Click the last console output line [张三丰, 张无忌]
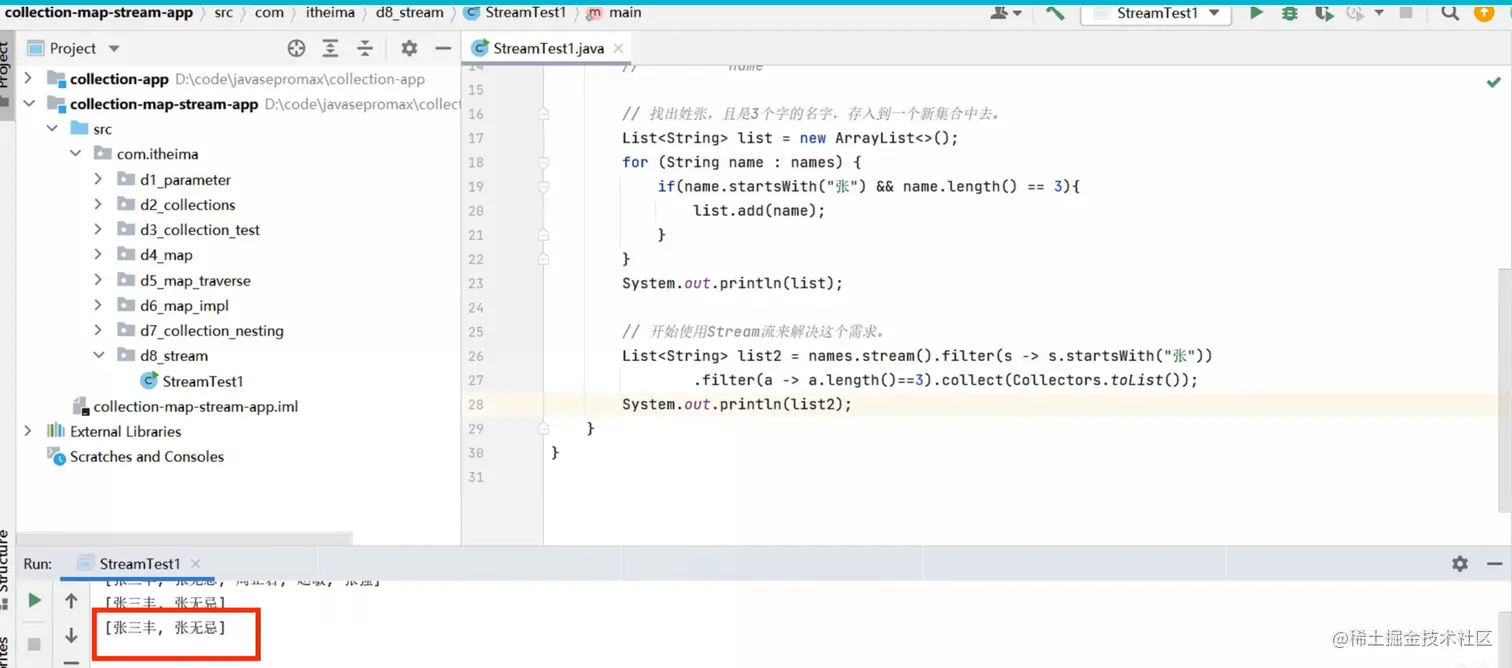1512x668 pixels. (x=165, y=628)
